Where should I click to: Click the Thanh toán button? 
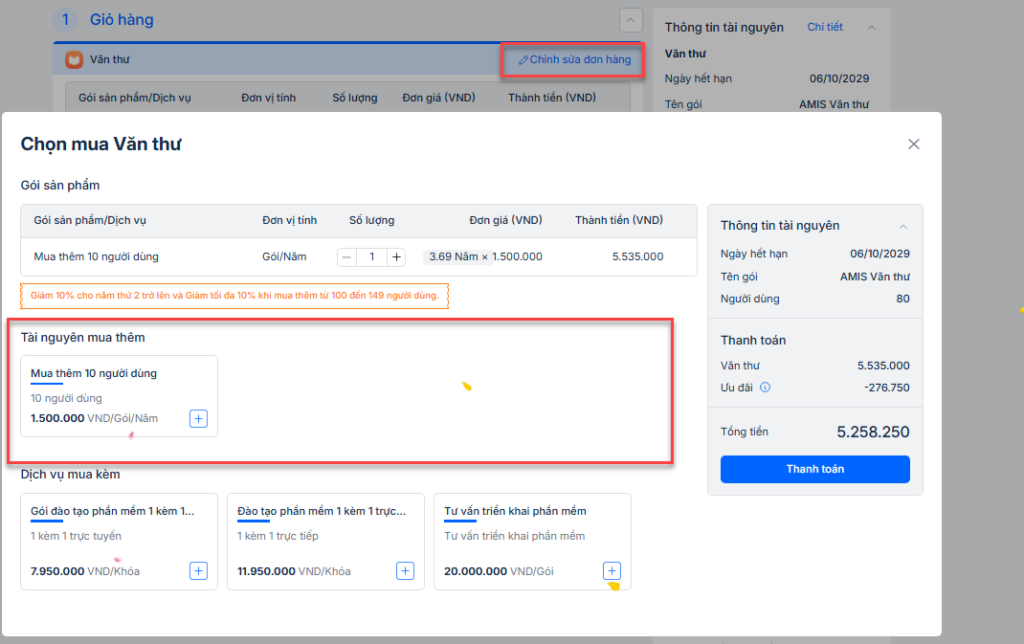(x=815, y=469)
